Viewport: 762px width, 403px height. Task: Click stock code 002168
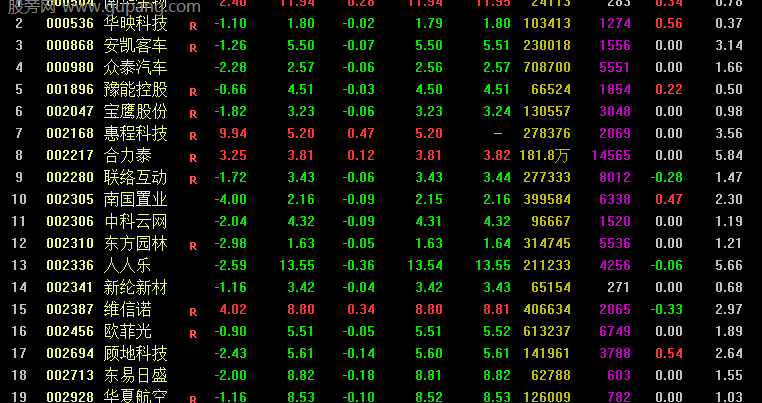coord(70,133)
